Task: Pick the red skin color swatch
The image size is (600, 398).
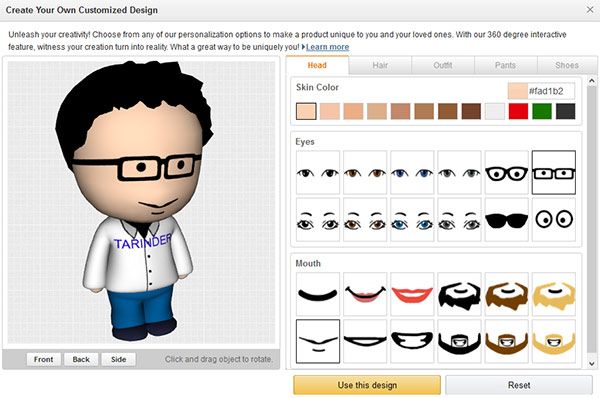Action: (518, 111)
